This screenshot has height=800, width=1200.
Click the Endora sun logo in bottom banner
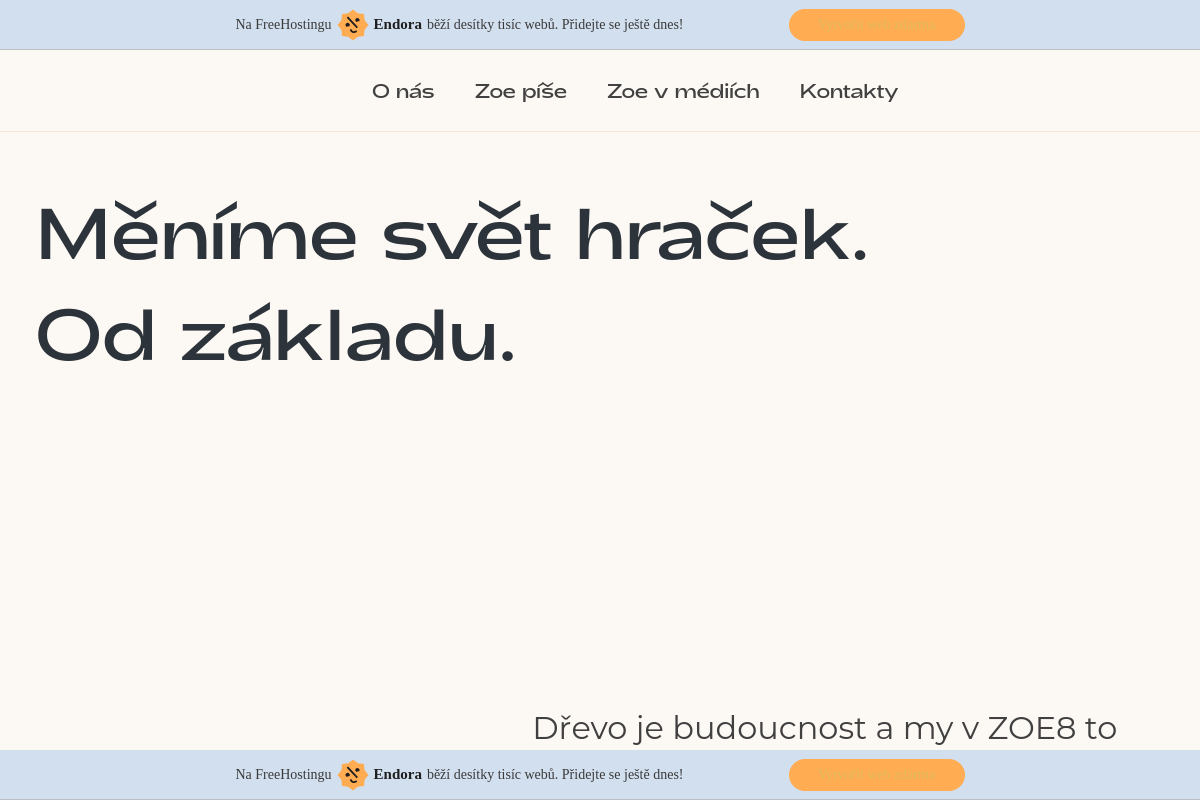point(353,775)
